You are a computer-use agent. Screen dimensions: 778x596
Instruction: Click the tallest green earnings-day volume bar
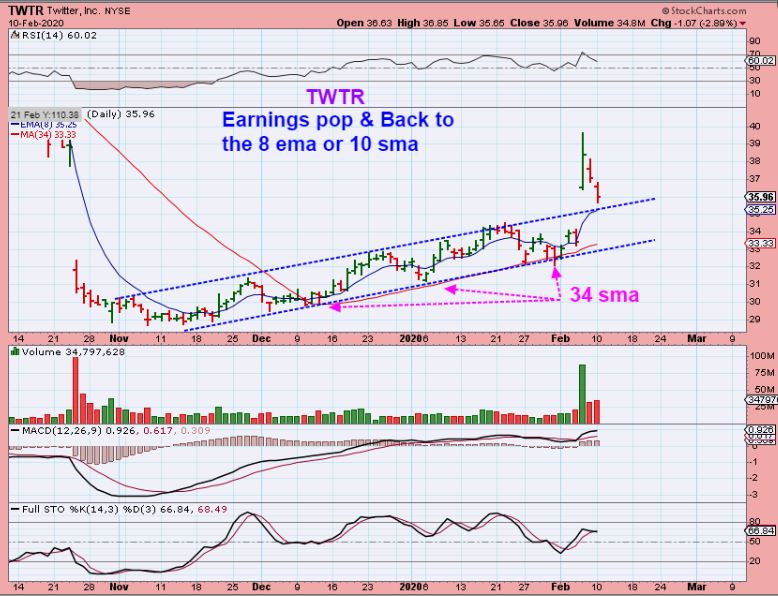[583, 394]
